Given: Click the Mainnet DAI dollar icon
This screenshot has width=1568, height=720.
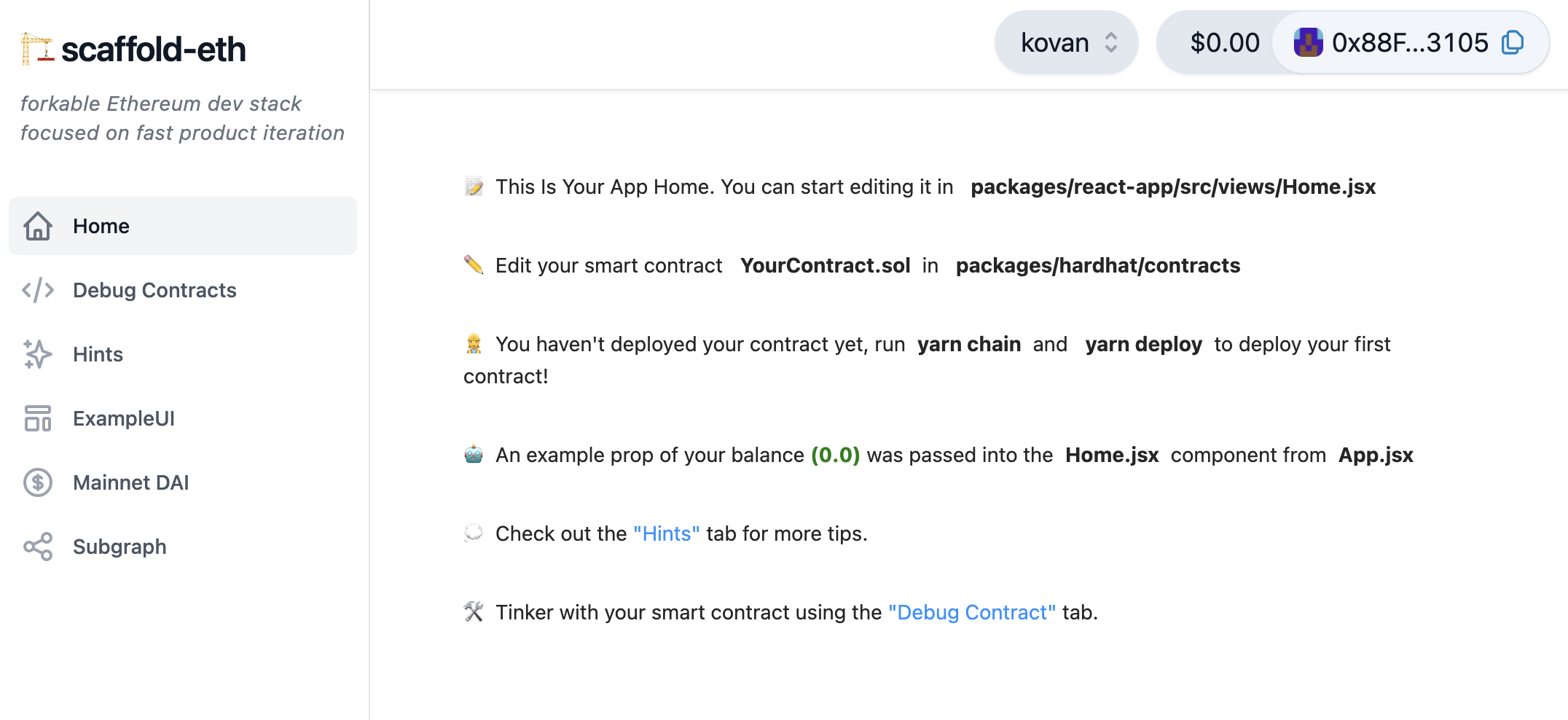Looking at the screenshot, I should 38,482.
